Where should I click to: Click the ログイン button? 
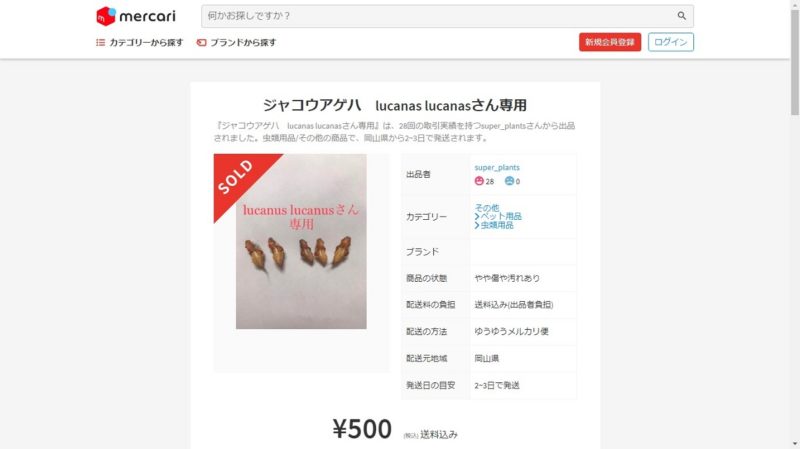670,42
